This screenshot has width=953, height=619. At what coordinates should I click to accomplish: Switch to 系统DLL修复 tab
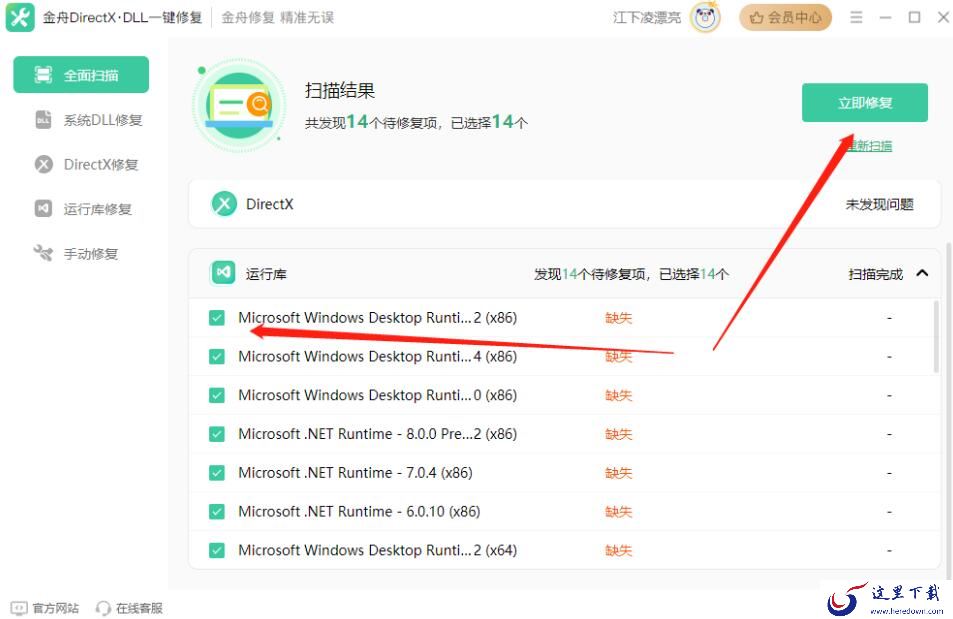(x=88, y=120)
